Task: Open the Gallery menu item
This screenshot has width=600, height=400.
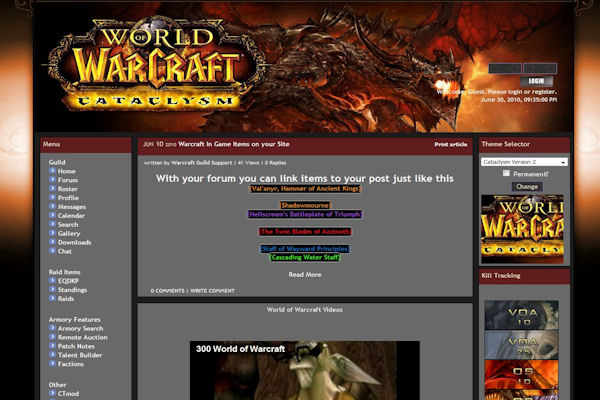Action: [x=69, y=233]
